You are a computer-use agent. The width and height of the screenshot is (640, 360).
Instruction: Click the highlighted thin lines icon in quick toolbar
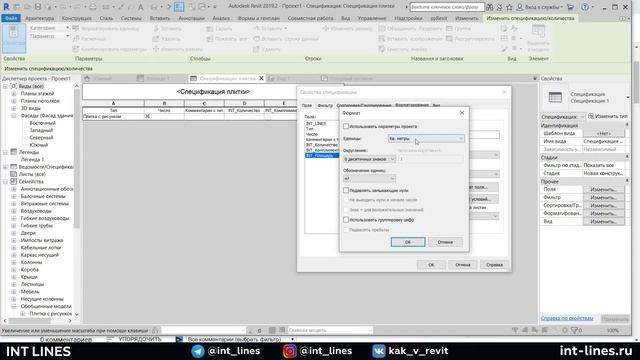179,7
